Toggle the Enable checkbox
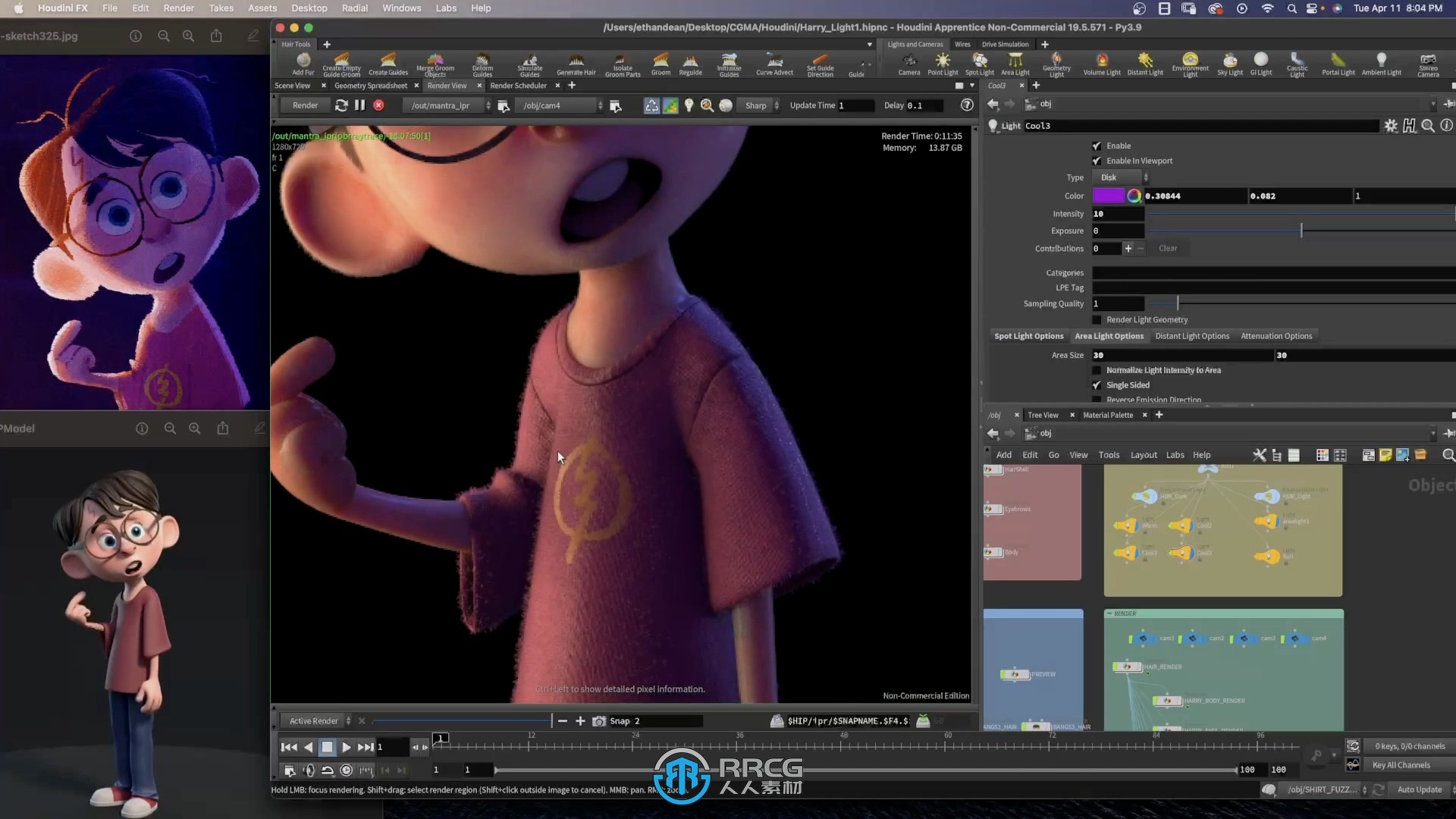Screen dimensions: 1456x819 (1097, 146)
